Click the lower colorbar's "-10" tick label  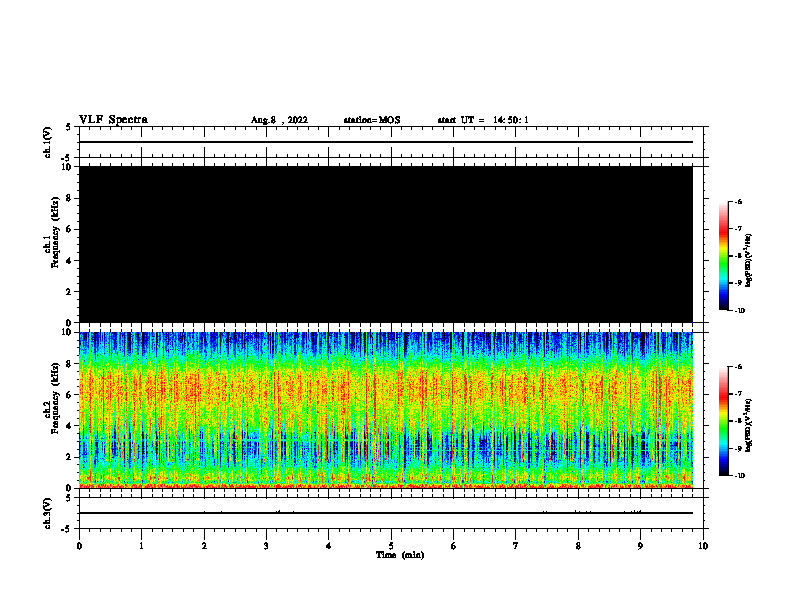(740, 476)
